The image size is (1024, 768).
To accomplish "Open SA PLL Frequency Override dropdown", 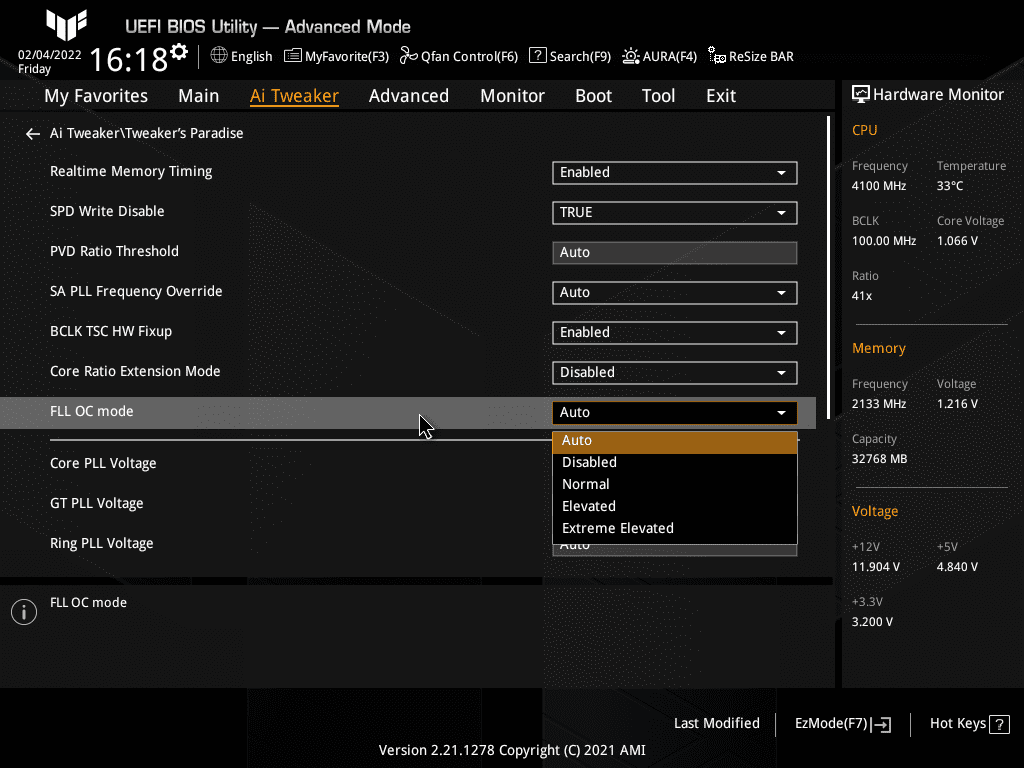I will (x=675, y=293).
